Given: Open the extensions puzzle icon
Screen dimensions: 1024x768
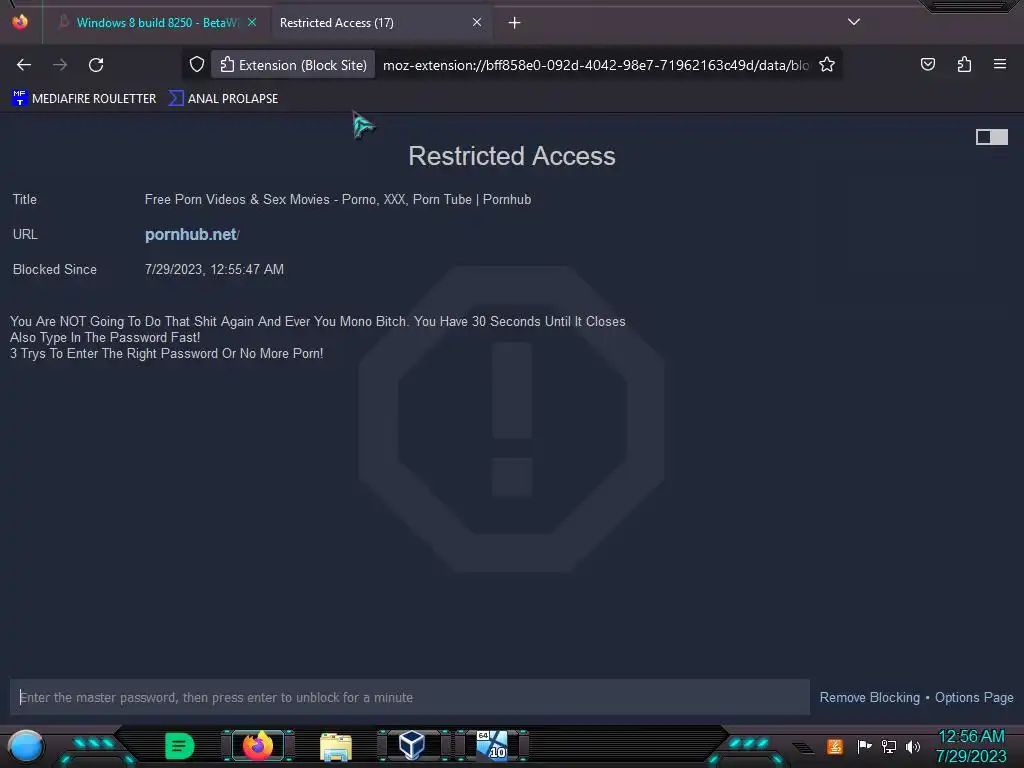Looking at the screenshot, I should (964, 64).
